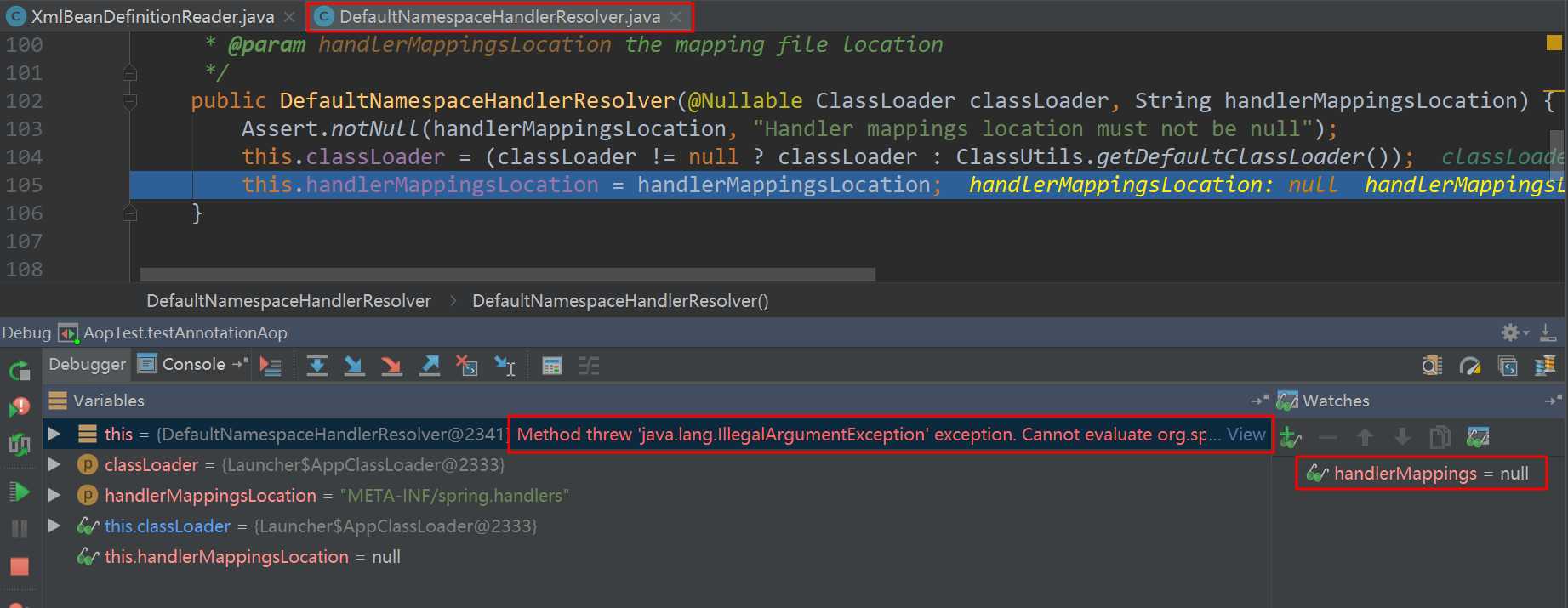Select this.handlerMappingsLocation = null row

tap(657, 556)
